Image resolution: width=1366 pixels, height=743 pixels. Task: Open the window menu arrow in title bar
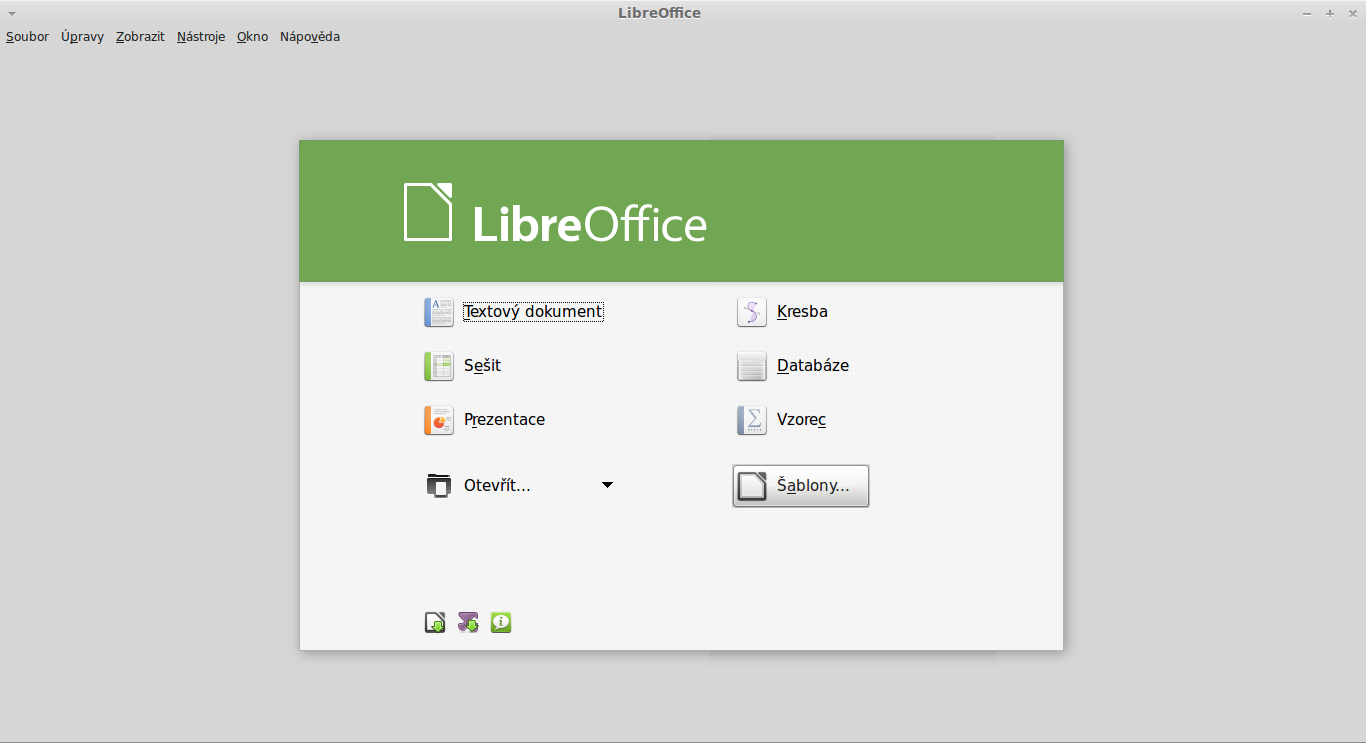(11, 13)
